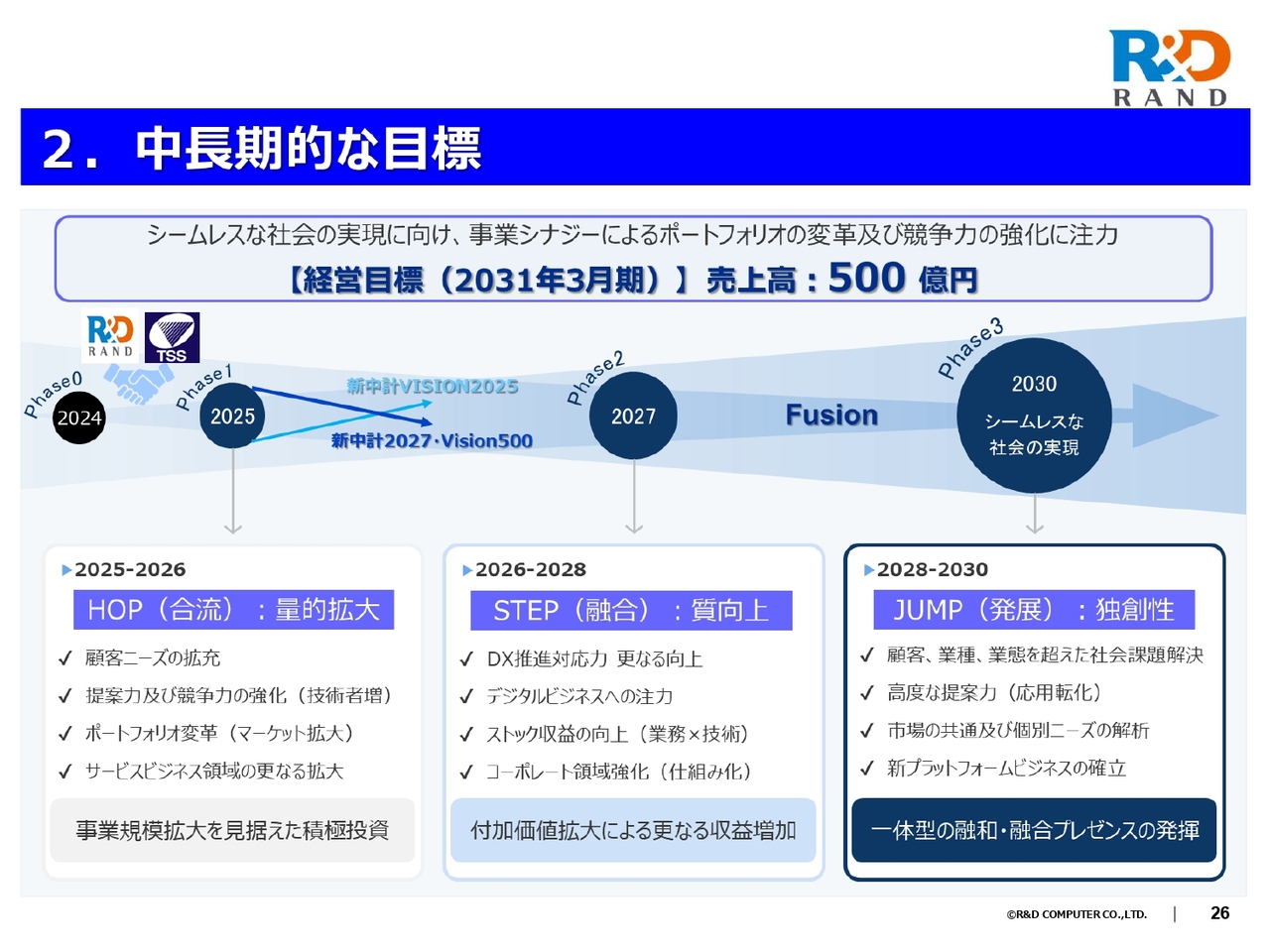1270x952 pixels.
Task: Click the dark 一体型の融和・融合プレゼンスの発揮 box
Action: [1034, 830]
